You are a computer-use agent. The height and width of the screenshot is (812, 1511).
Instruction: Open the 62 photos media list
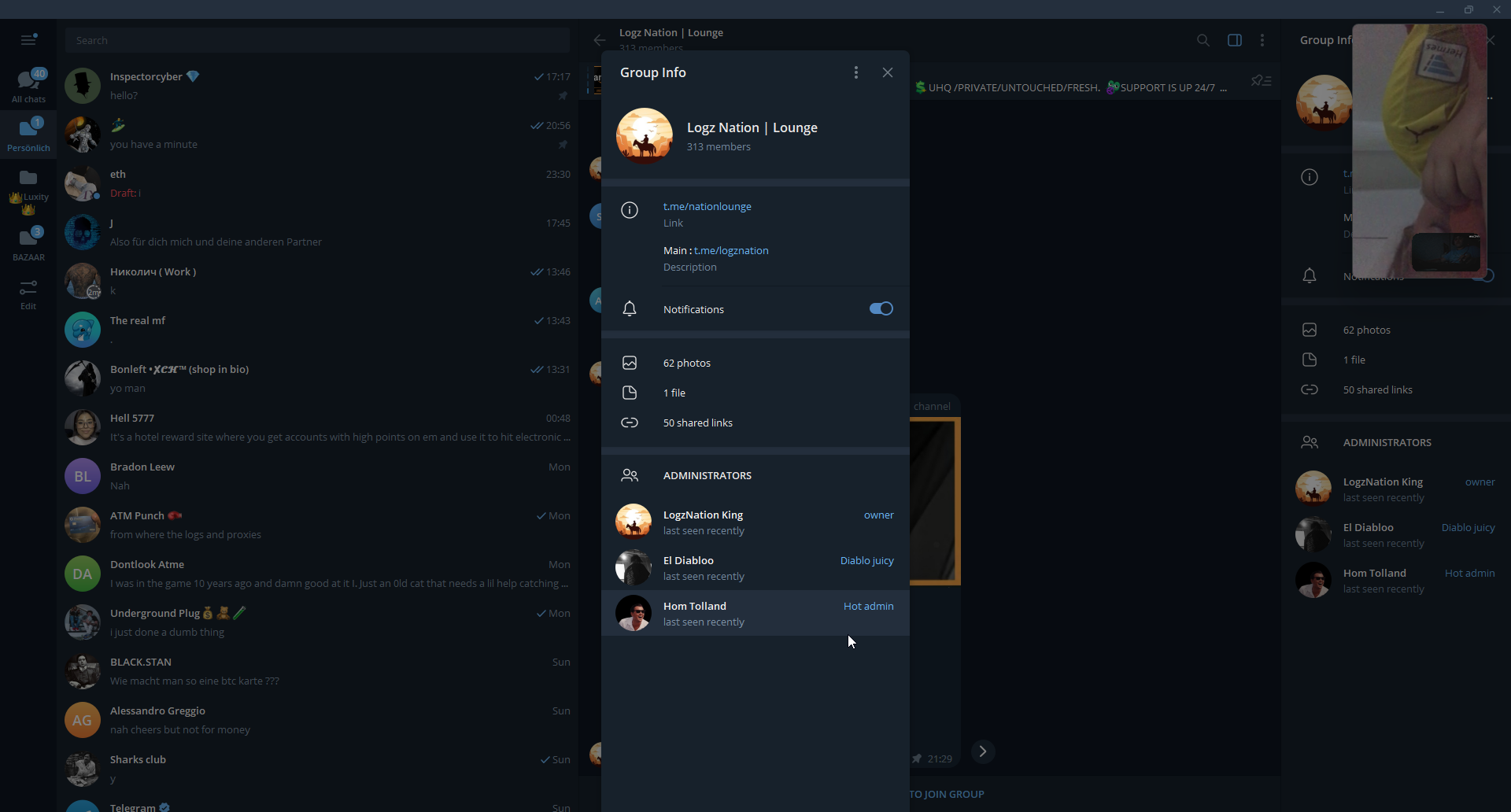pos(686,363)
